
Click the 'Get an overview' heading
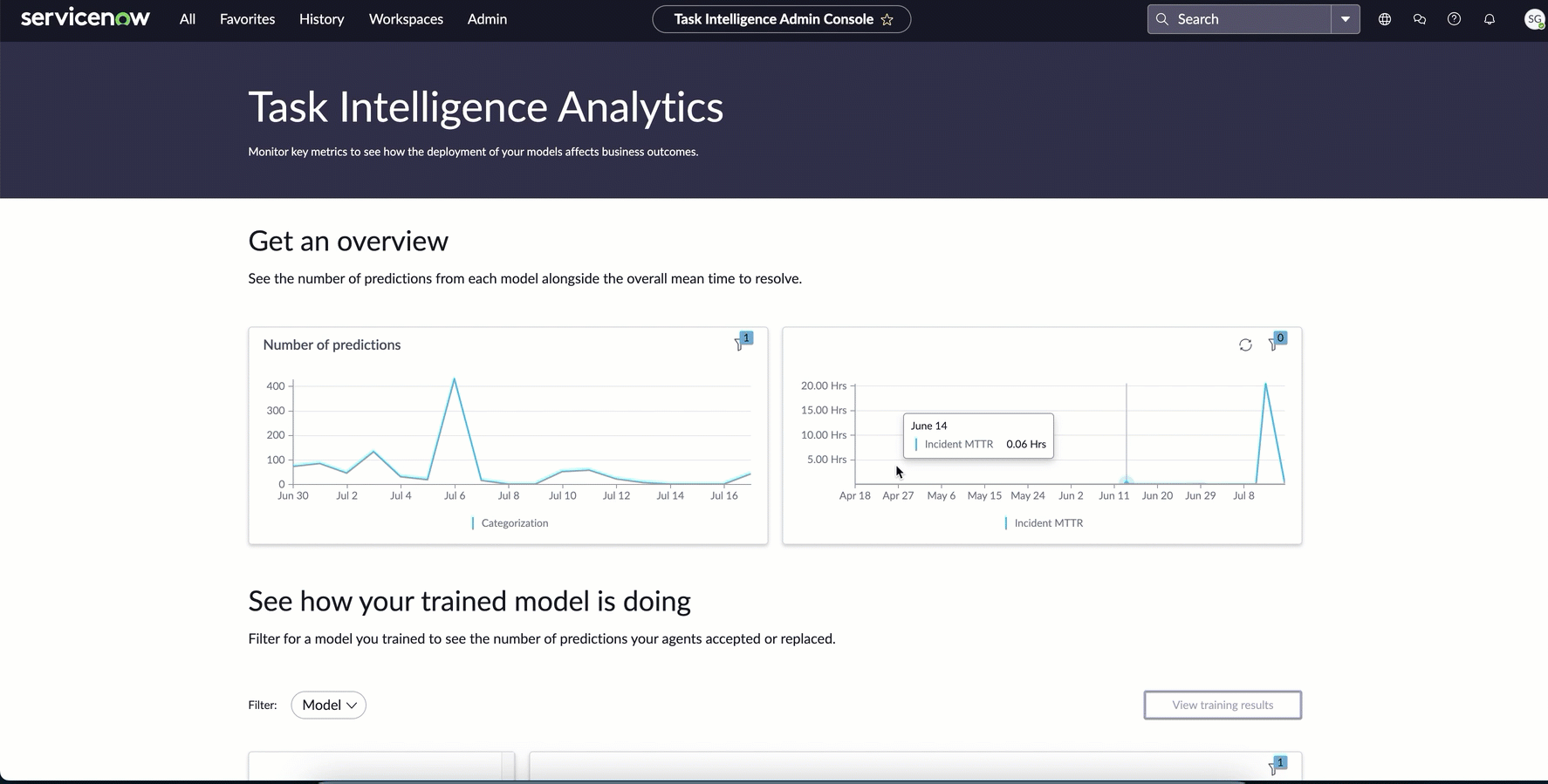348,241
